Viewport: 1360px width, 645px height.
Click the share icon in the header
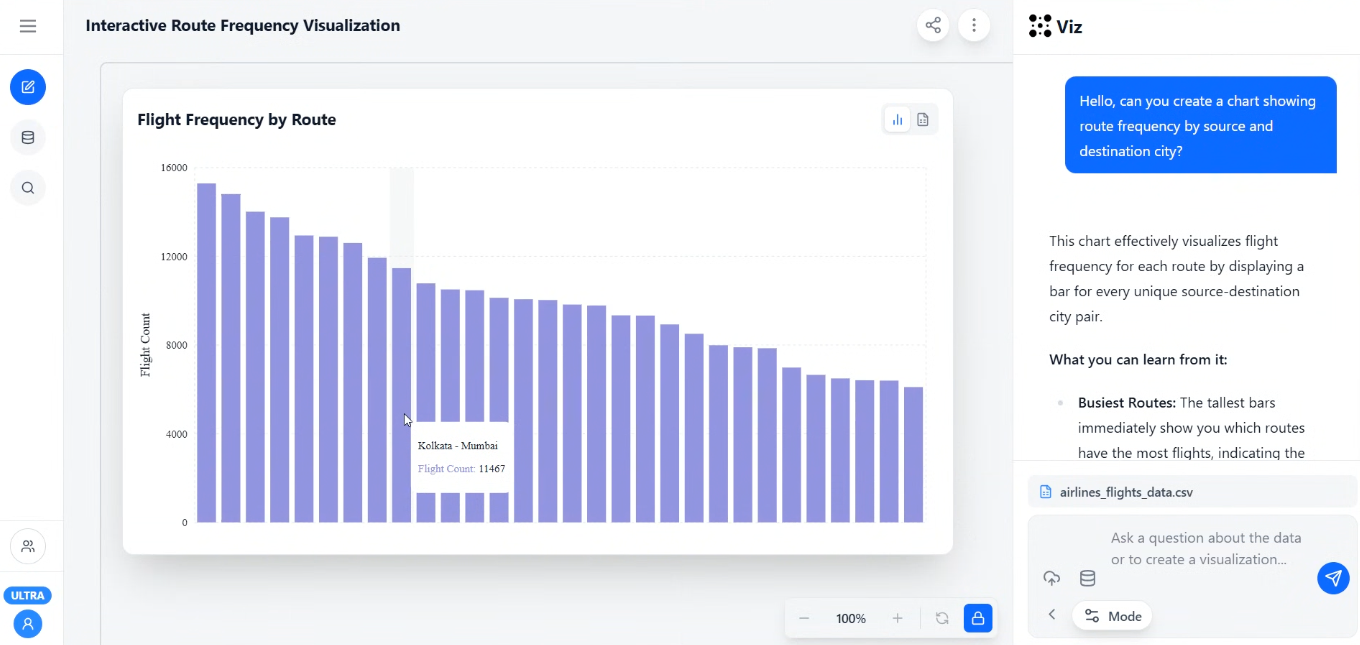coord(933,26)
